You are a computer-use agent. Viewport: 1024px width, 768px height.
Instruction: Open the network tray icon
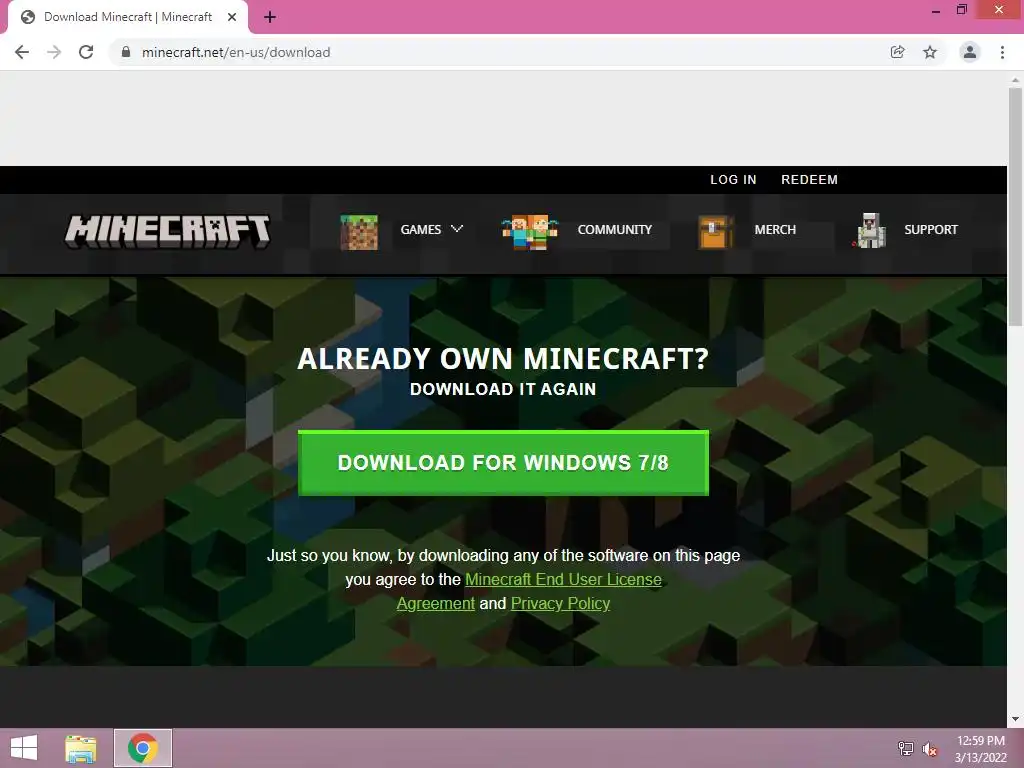pyautogui.click(x=906, y=748)
